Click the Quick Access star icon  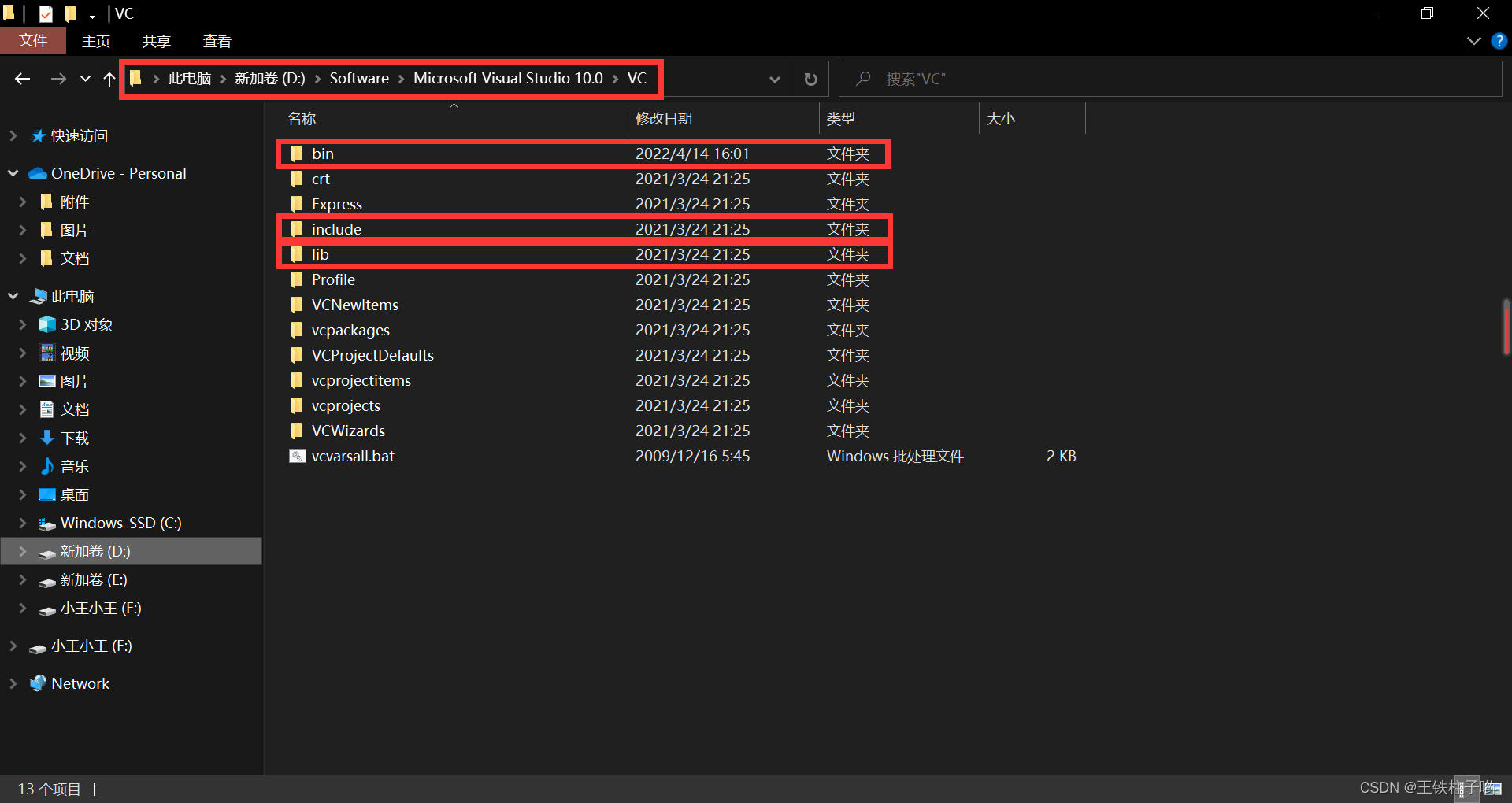tap(38, 136)
